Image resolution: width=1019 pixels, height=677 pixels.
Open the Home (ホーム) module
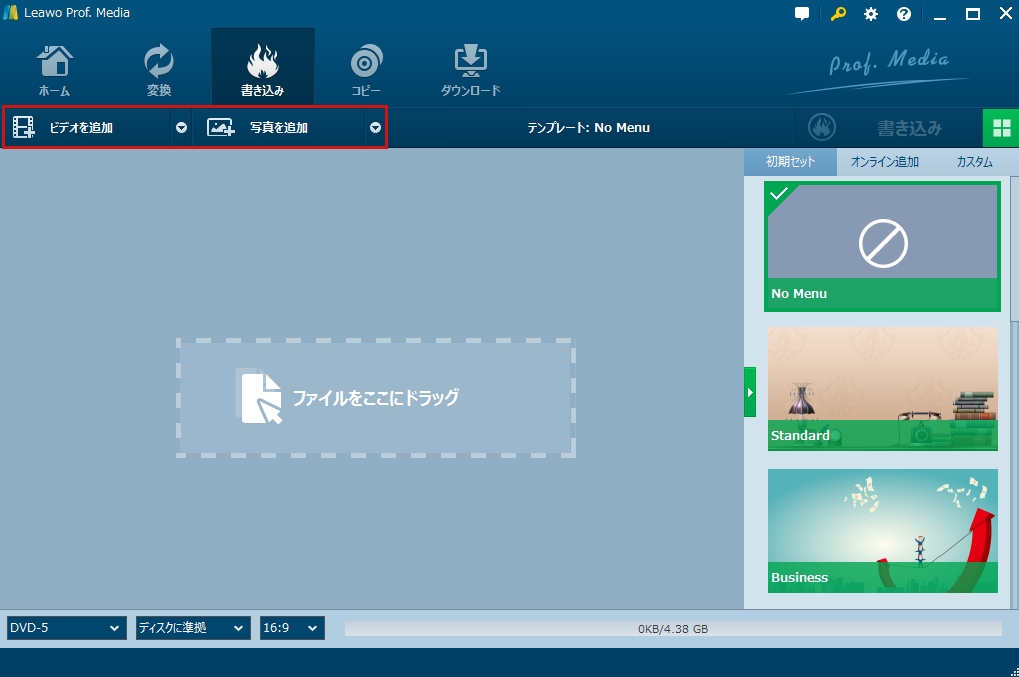pyautogui.click(x=54, y=70)
